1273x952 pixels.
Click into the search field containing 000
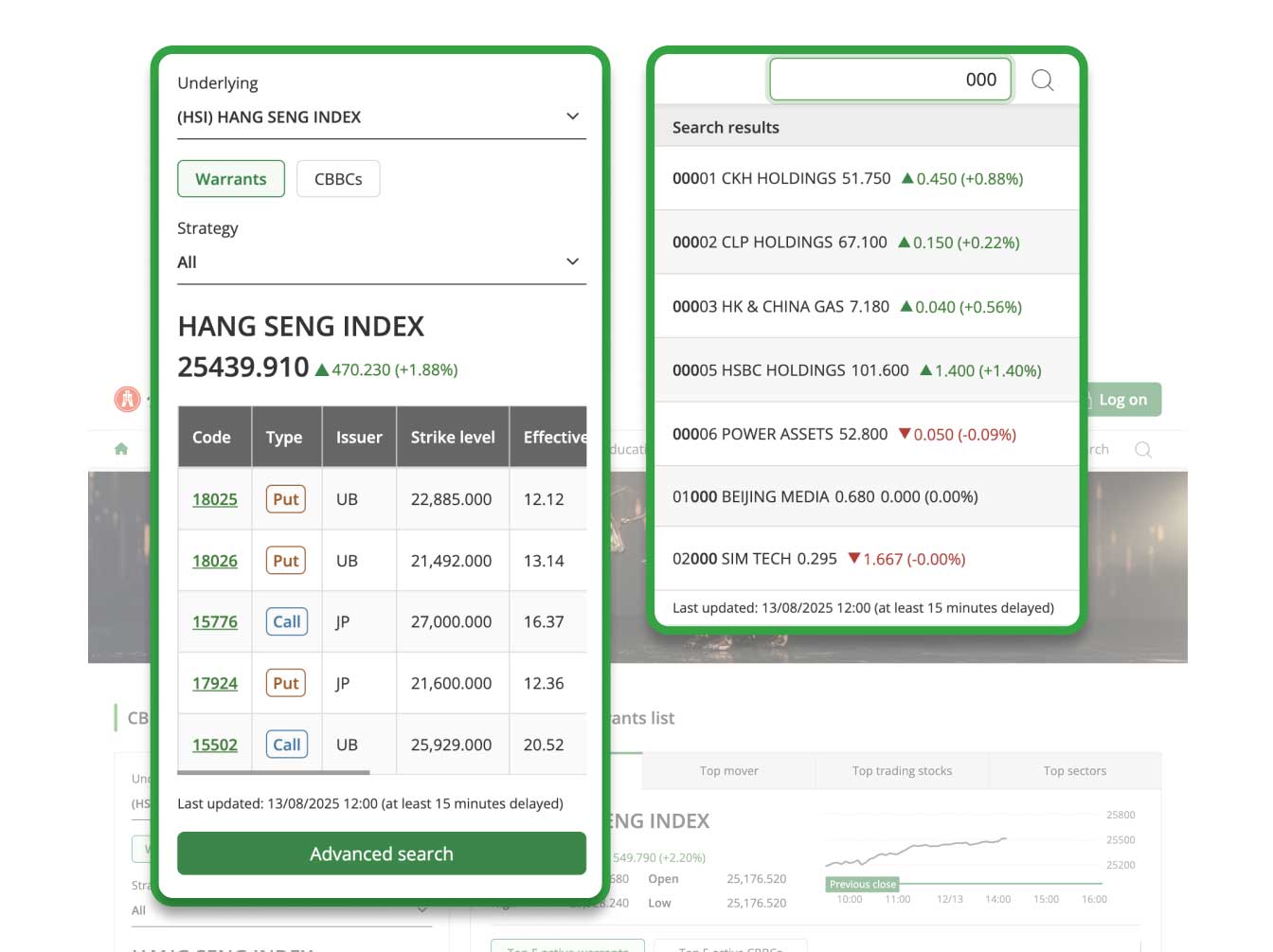(x=889, y=80)
